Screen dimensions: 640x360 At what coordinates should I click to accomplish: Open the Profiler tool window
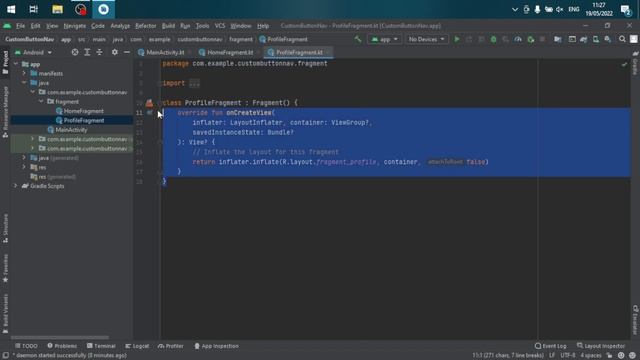coord(171,346)
